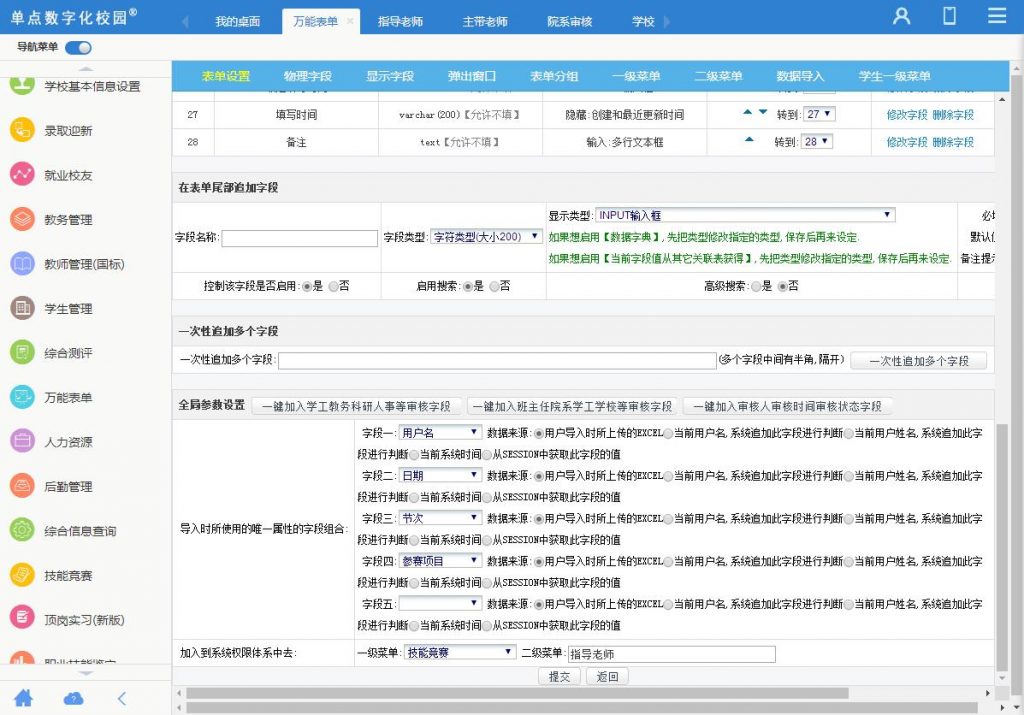Open 转到 dropdown for row 28
Screen dimensions: 1024x715
tap(816, 142)
